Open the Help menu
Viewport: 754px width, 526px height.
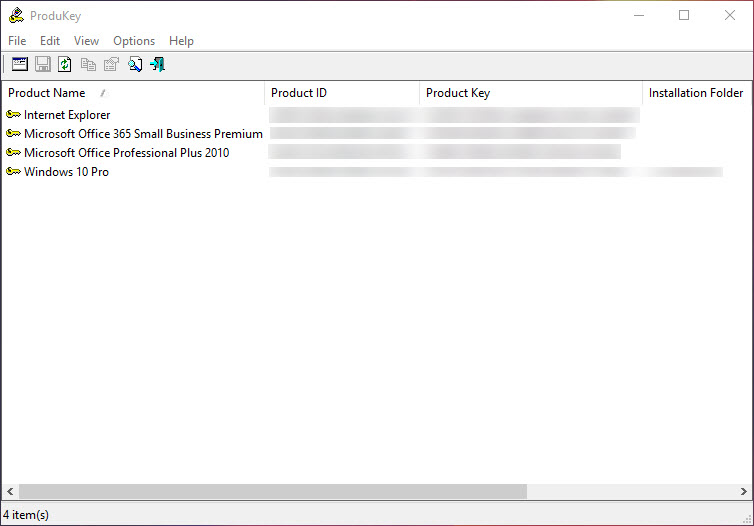pyautogui.click(x=181, y=41)
